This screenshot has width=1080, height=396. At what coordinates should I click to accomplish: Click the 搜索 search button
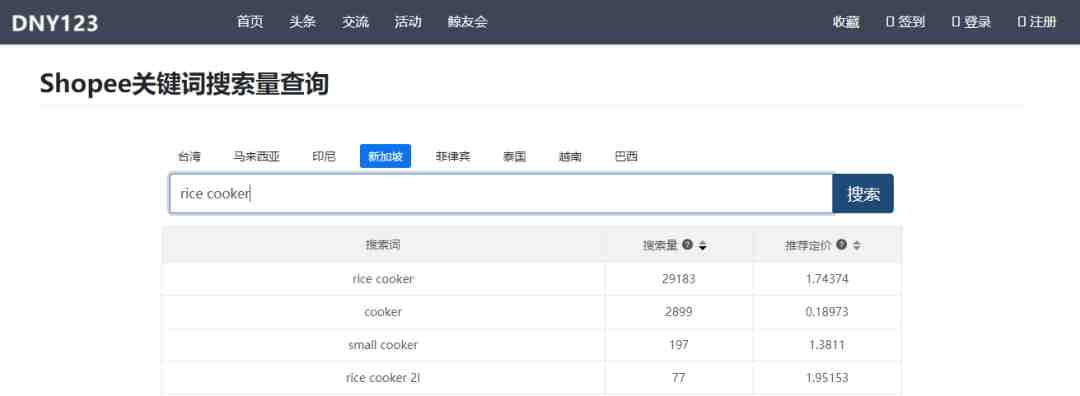[863, 194]
